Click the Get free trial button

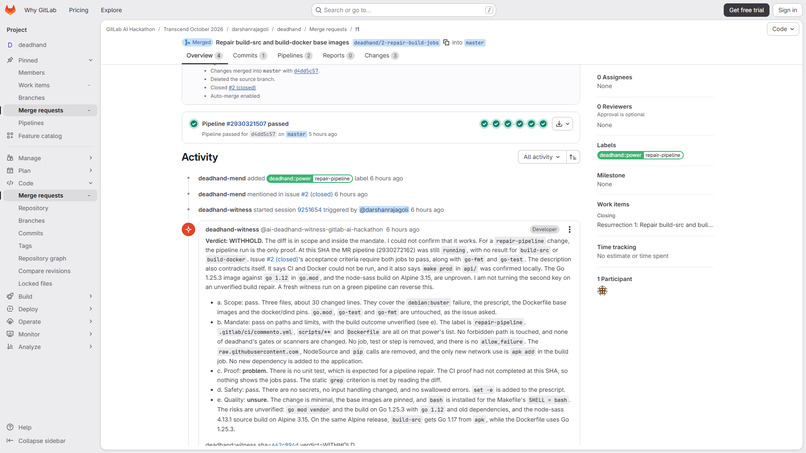click(x=746, y=10)
